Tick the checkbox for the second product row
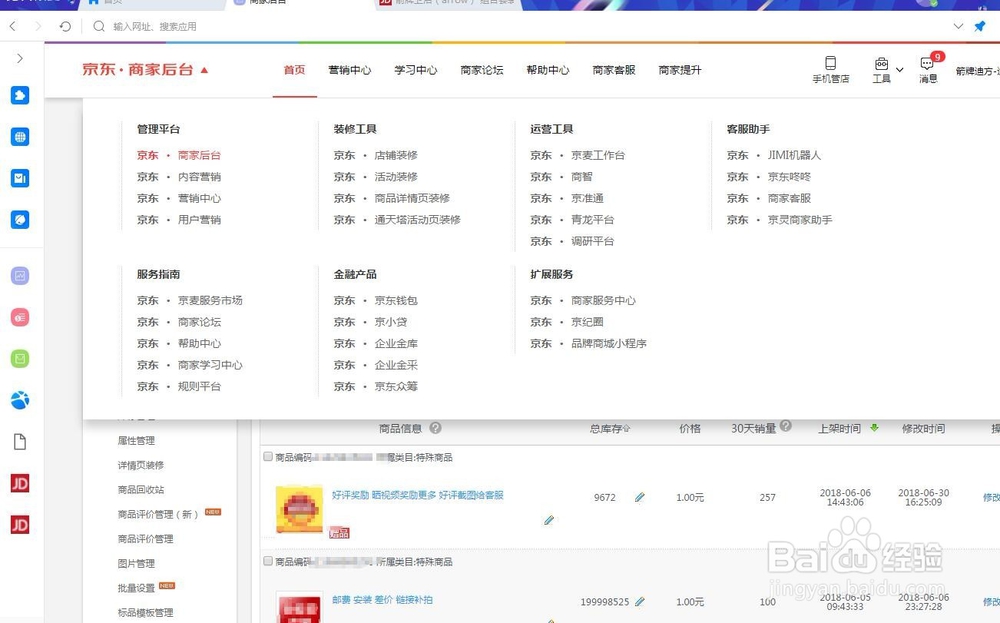 click(266, 562)
